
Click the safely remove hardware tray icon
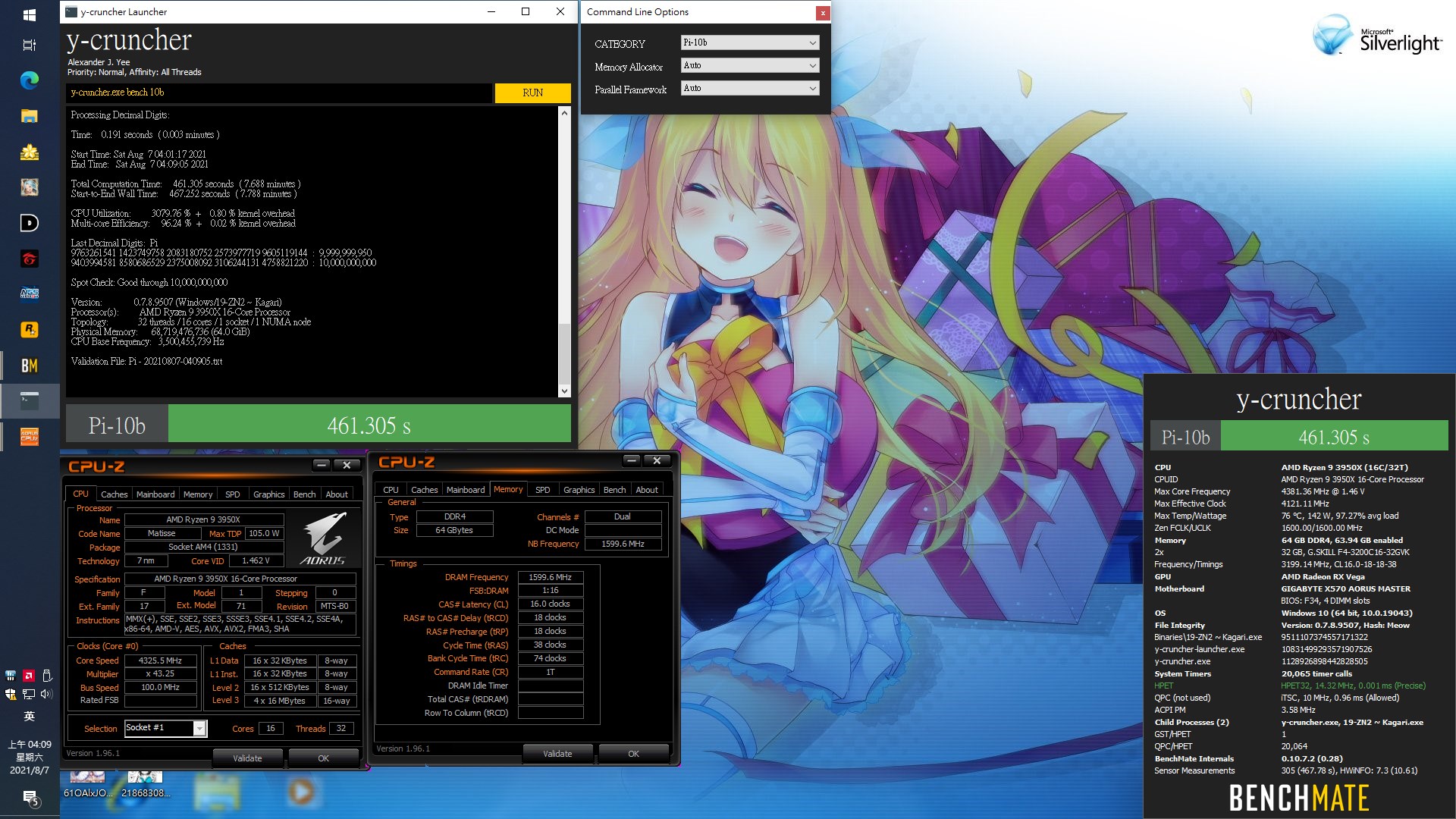(46, 675)
